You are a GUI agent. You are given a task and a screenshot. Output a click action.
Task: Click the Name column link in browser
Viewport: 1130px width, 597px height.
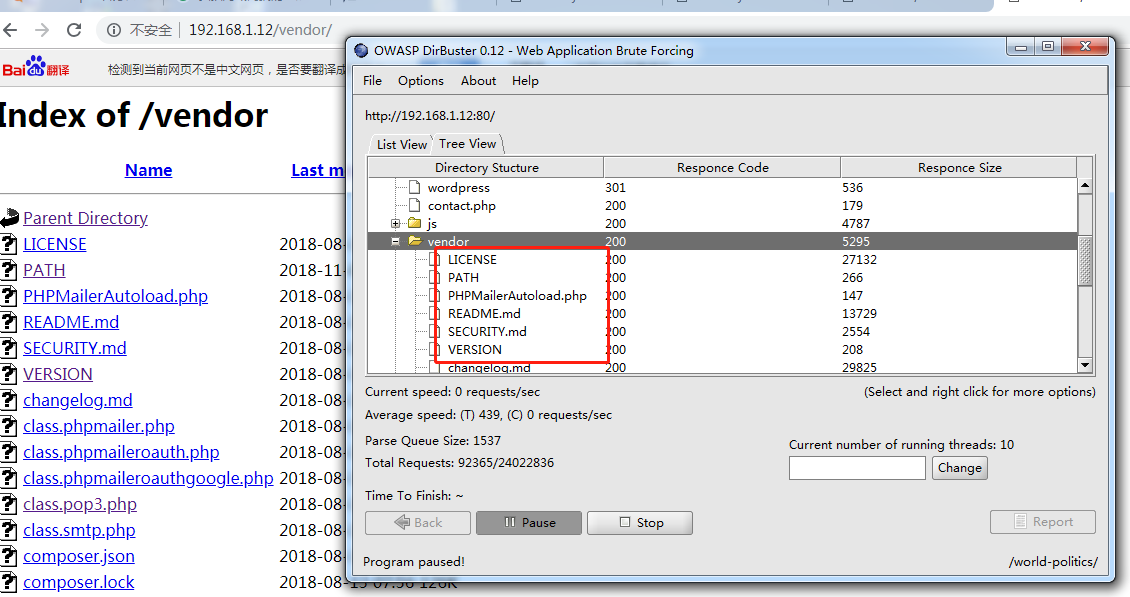pyautogui.click(x=148, y=170)
